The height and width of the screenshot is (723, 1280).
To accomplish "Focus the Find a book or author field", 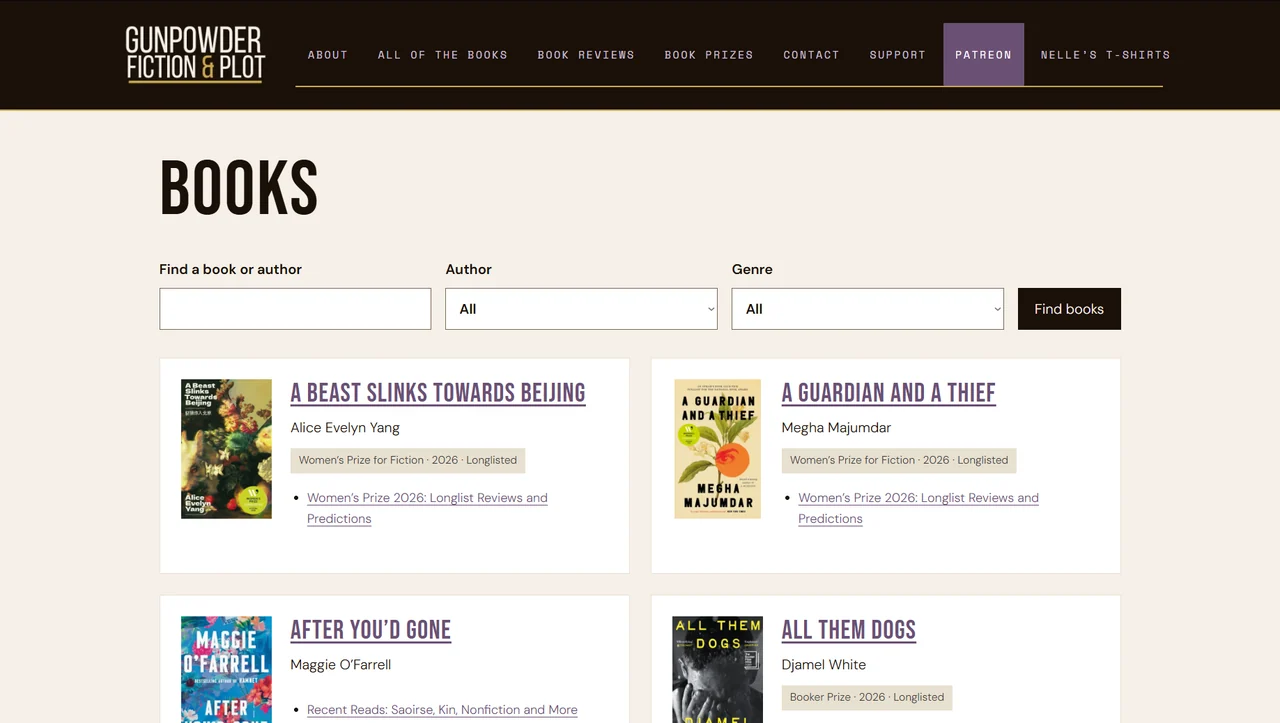I will click(x=295, y=309).
